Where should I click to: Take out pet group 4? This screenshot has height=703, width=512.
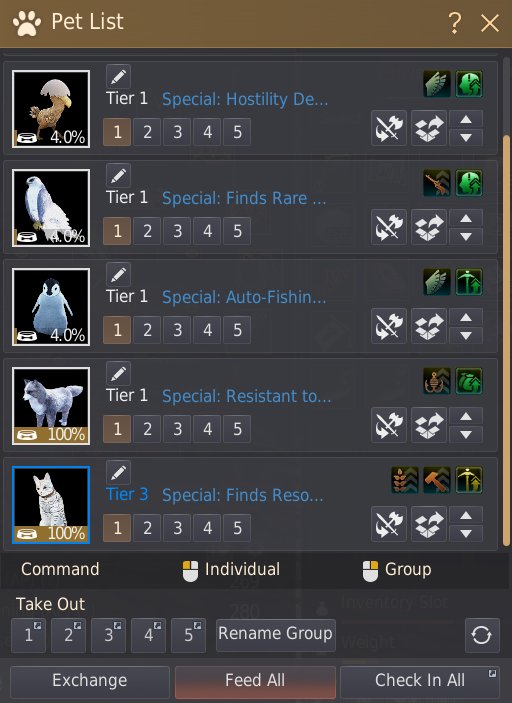(148, 635)
